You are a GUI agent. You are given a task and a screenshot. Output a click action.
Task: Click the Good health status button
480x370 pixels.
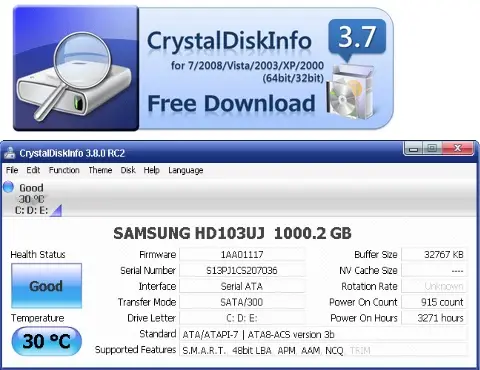click(x=46, y=286)
